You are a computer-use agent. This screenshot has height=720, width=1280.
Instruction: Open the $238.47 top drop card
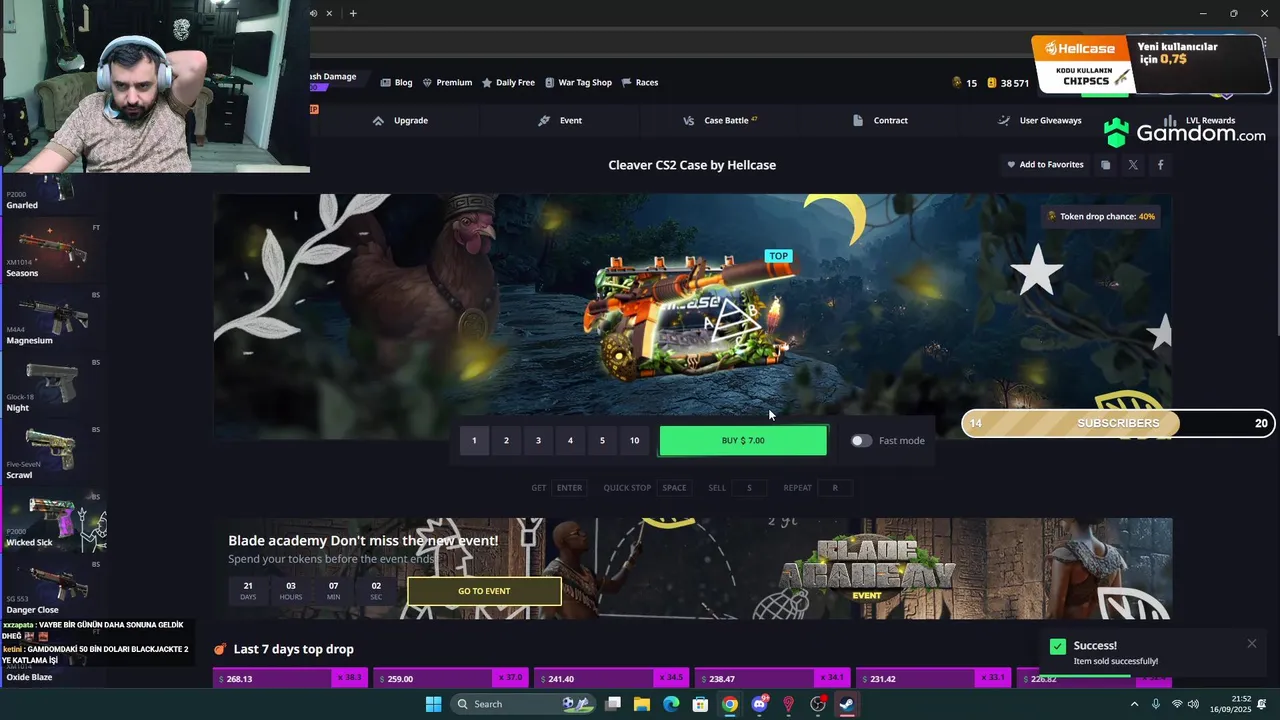[x=772, y=678]
